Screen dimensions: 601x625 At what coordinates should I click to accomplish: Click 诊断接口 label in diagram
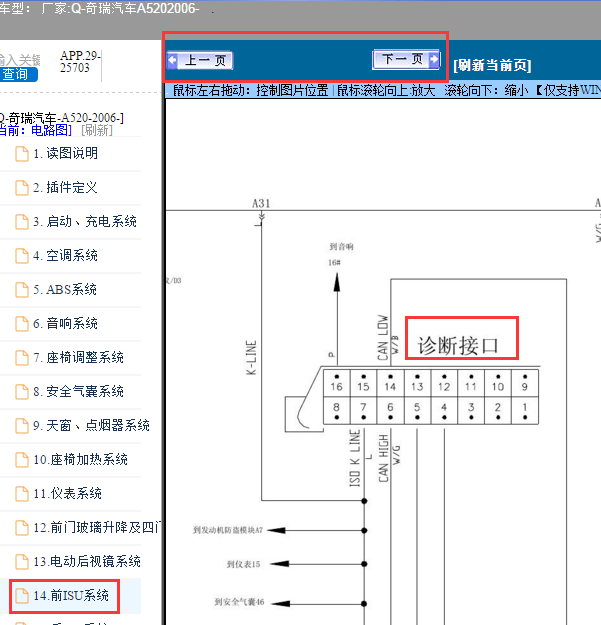pos(458,345)
